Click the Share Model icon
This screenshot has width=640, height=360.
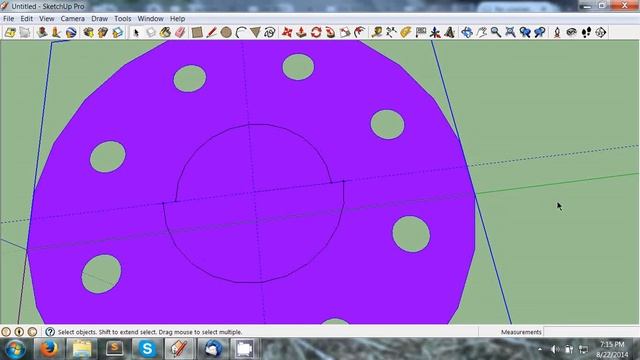(103, 32)
